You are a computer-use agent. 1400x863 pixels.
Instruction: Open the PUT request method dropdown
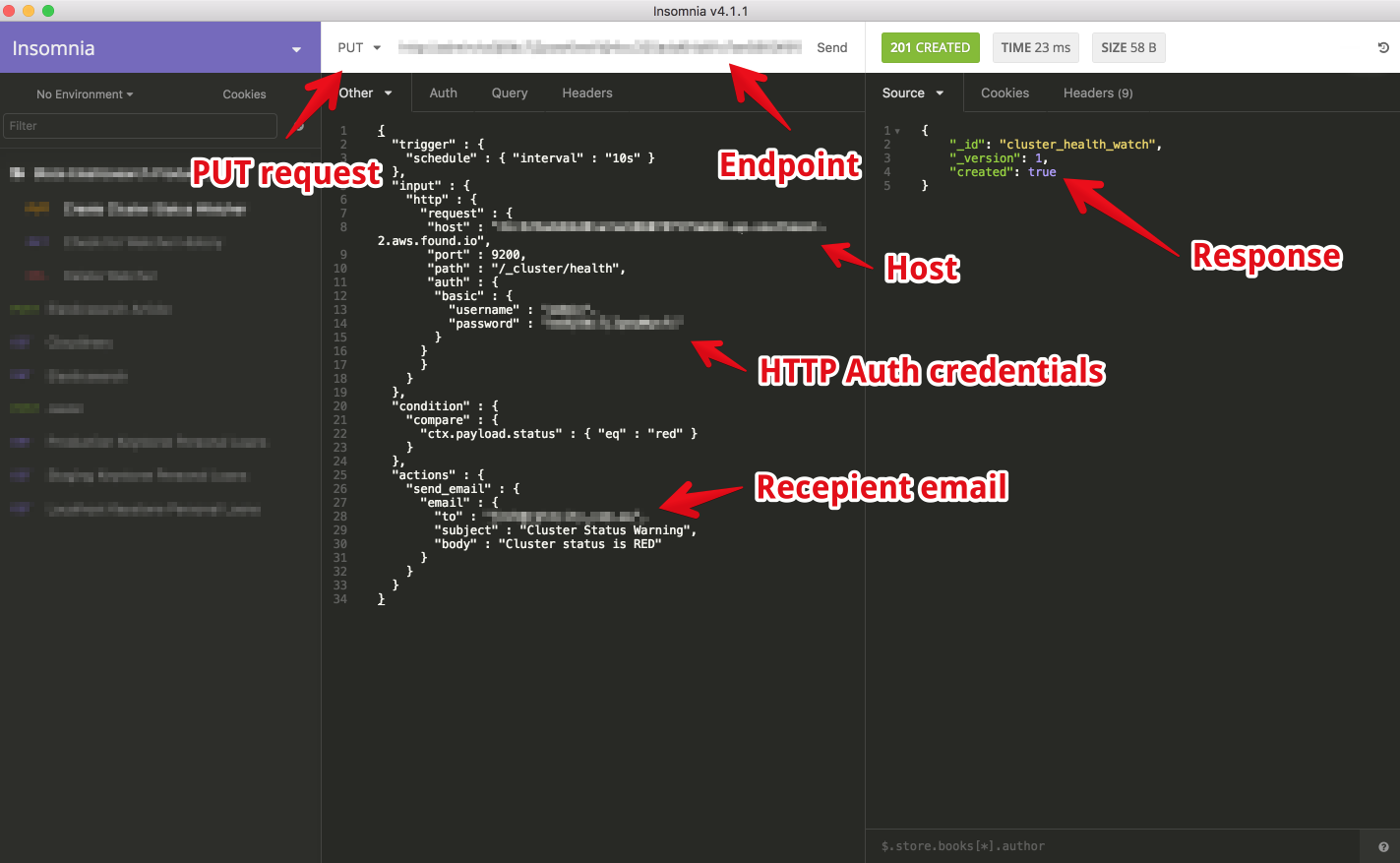pos(358,46)
